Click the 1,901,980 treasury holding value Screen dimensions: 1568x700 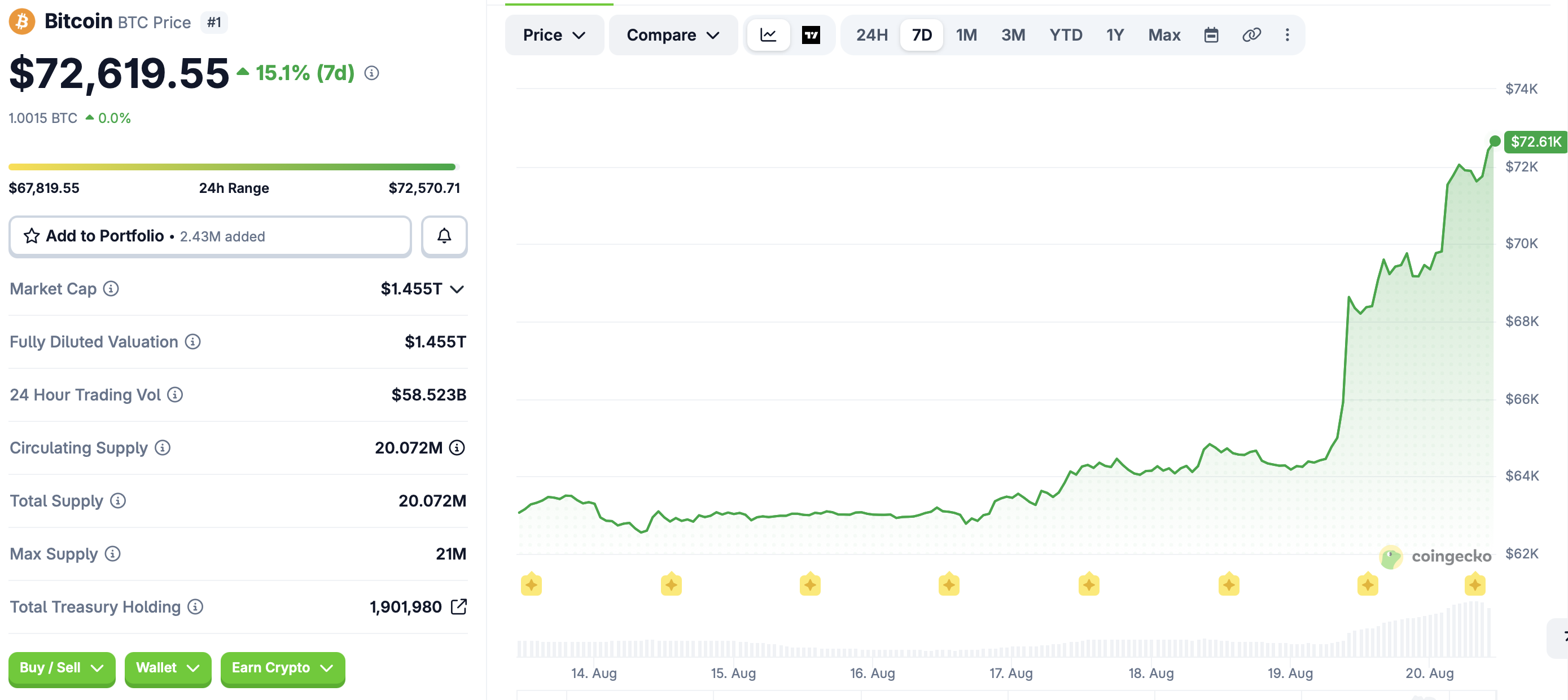[x=405, y=607]
